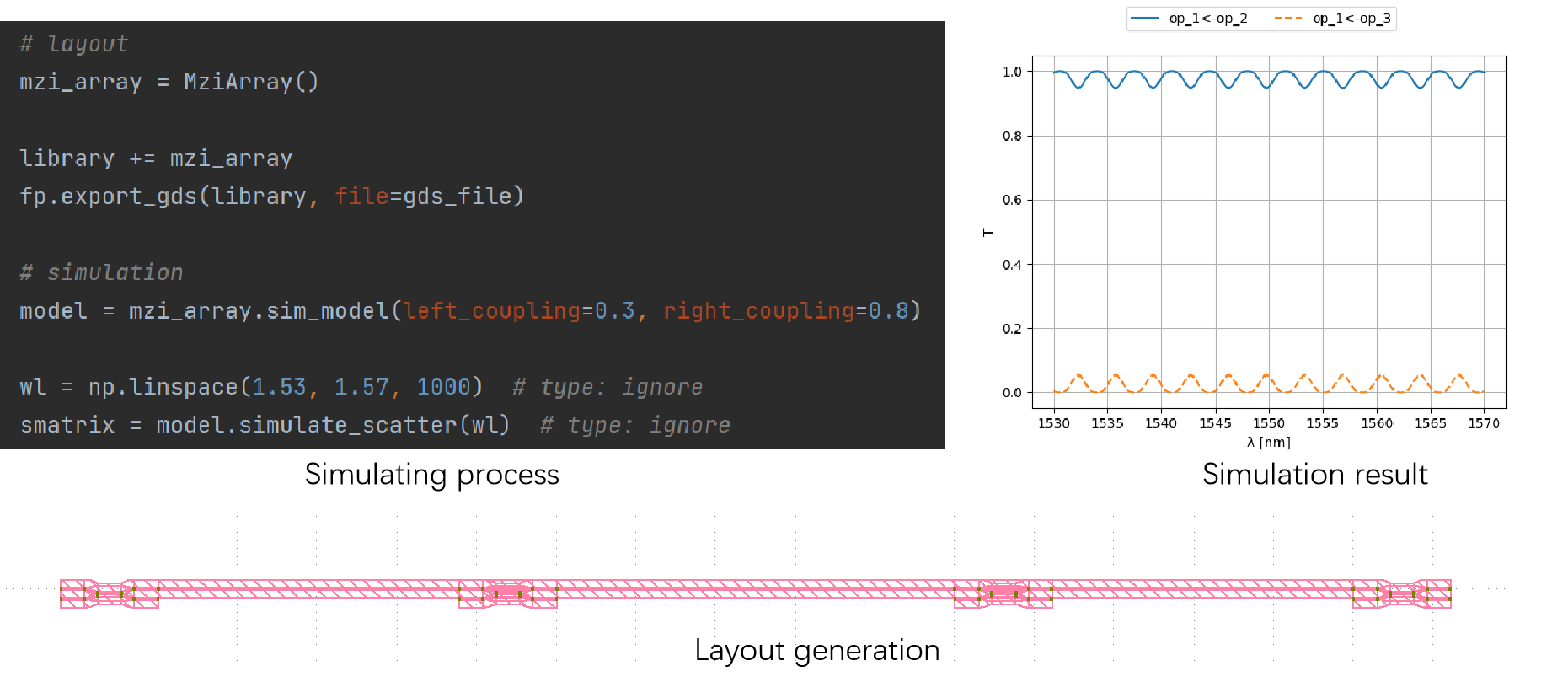1568x677 pixels.
Task: Click the 'Simulating process' caption
Action: [x=432, y=475]
